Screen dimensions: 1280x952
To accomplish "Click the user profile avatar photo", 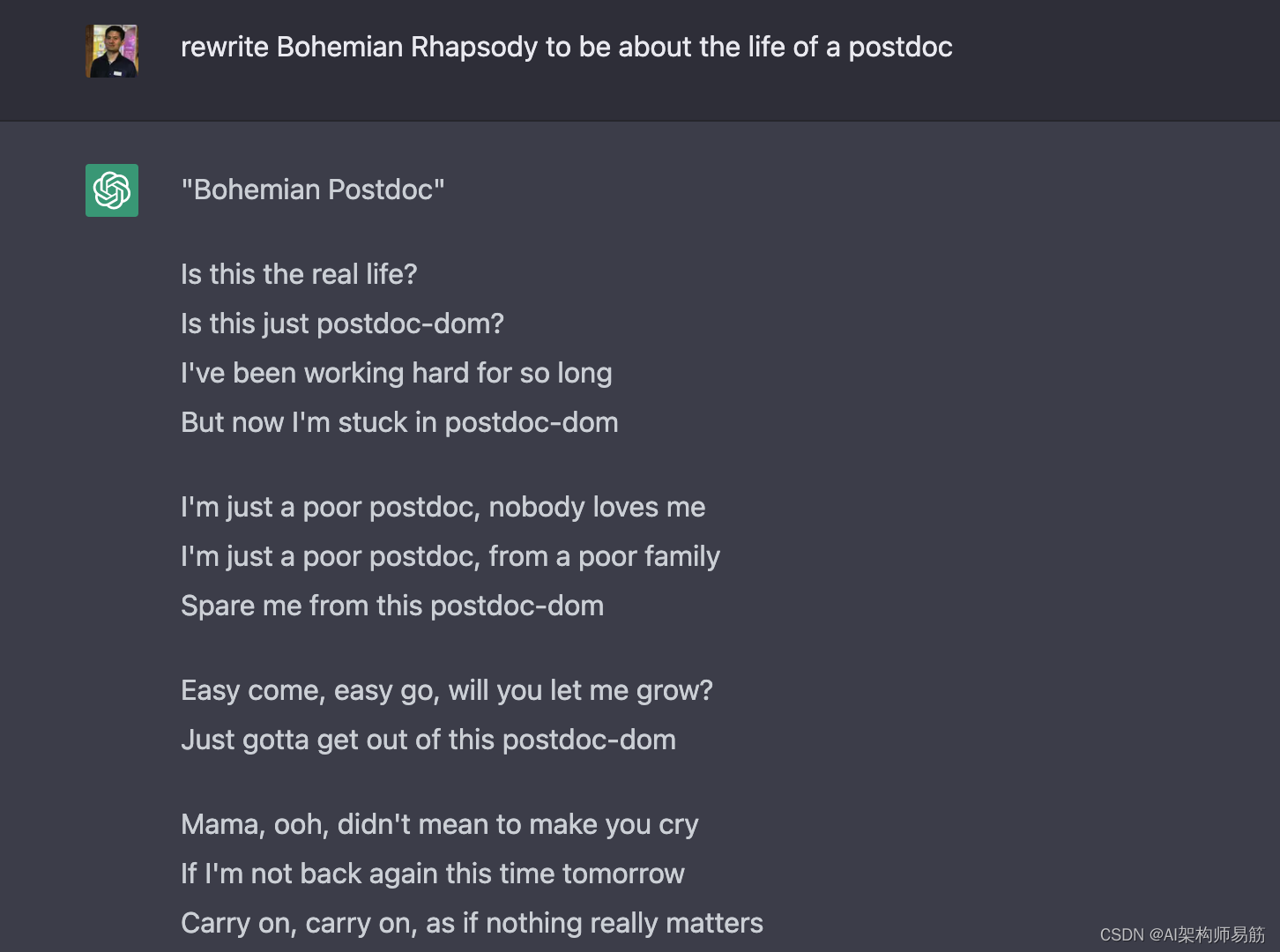I will 112,51.
